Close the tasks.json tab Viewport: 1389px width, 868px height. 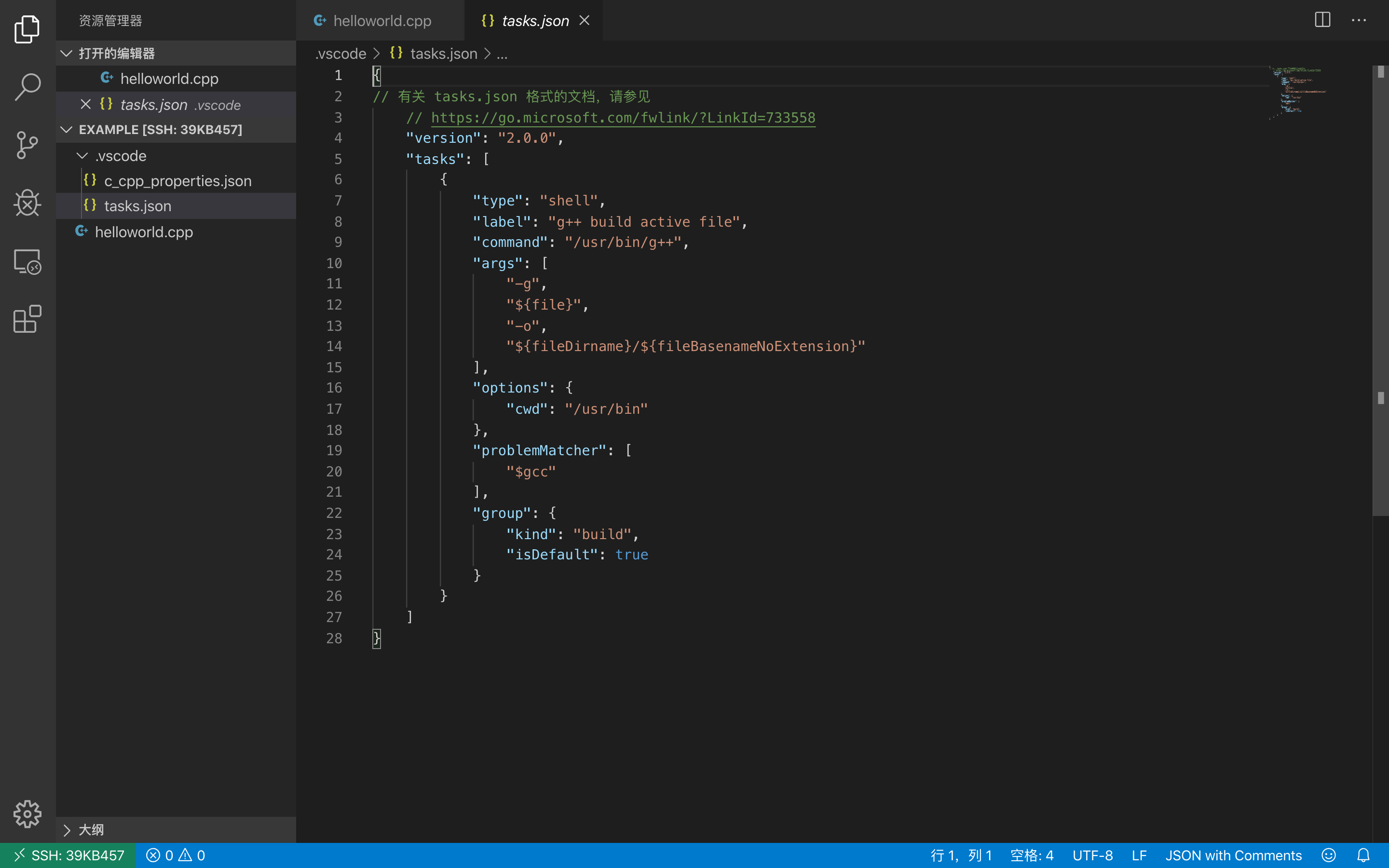click(585, 21)
